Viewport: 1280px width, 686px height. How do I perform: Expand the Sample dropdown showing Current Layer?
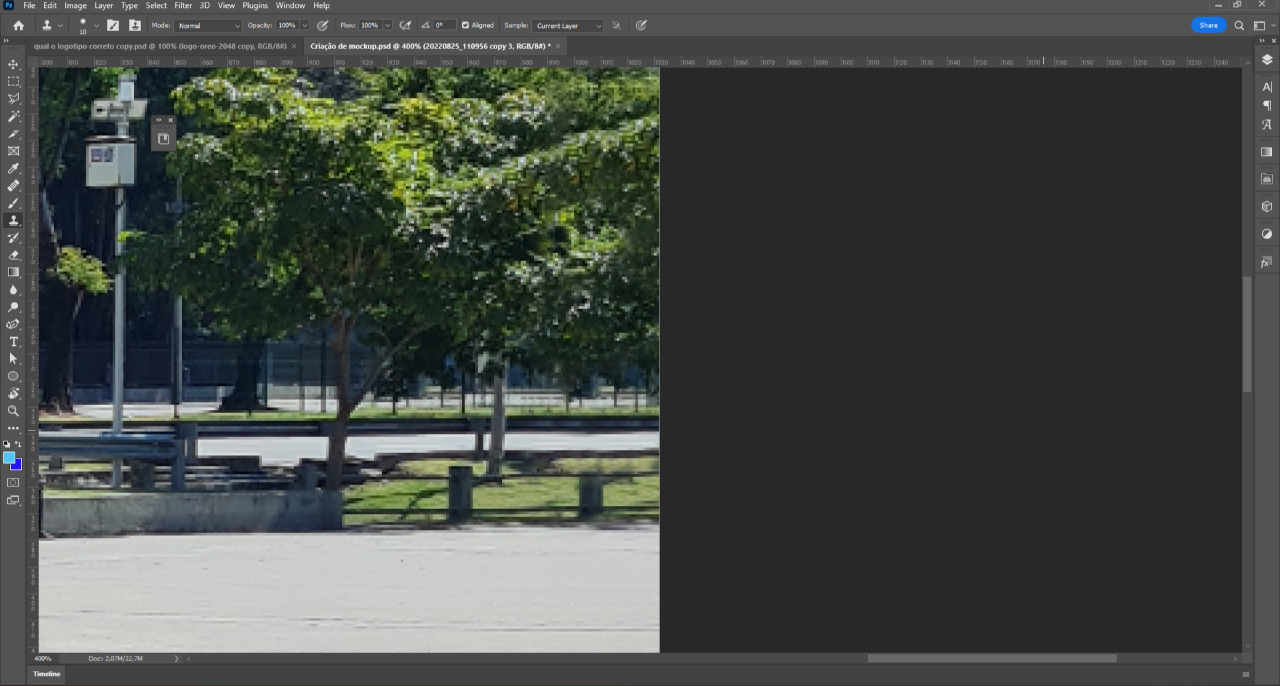pyautogui.click(x=567, y=25)
